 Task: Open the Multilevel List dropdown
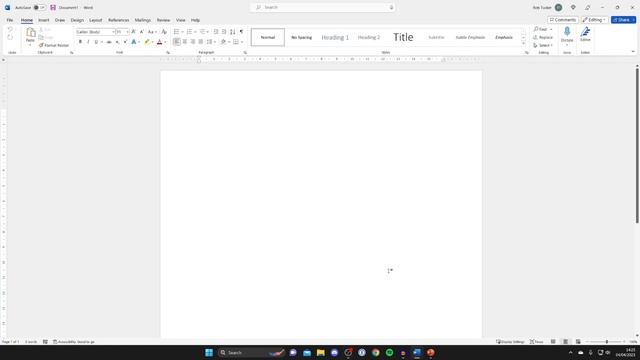click(x=207, y=32)
